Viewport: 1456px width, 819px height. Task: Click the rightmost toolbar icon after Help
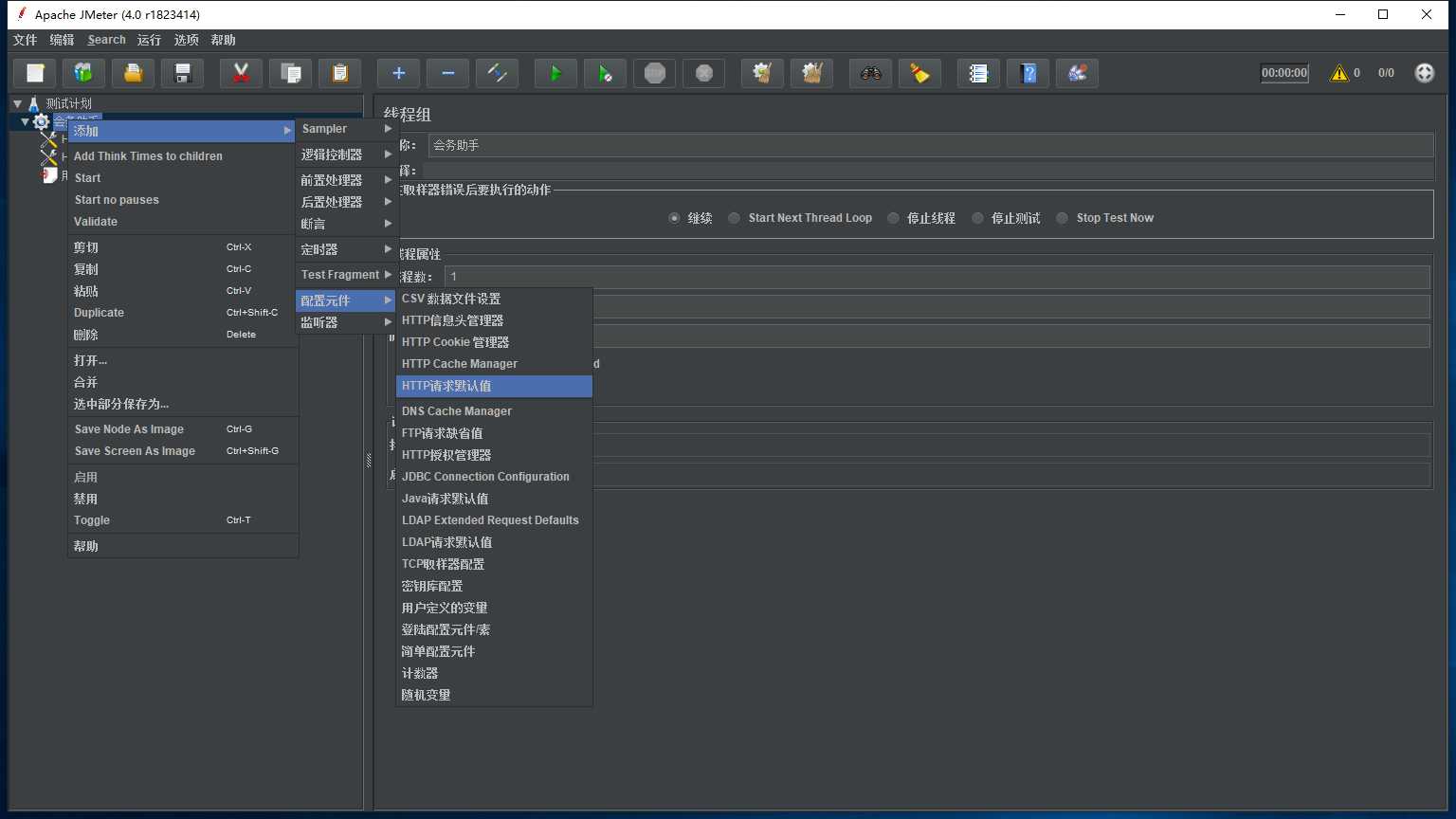(1078, 73)
